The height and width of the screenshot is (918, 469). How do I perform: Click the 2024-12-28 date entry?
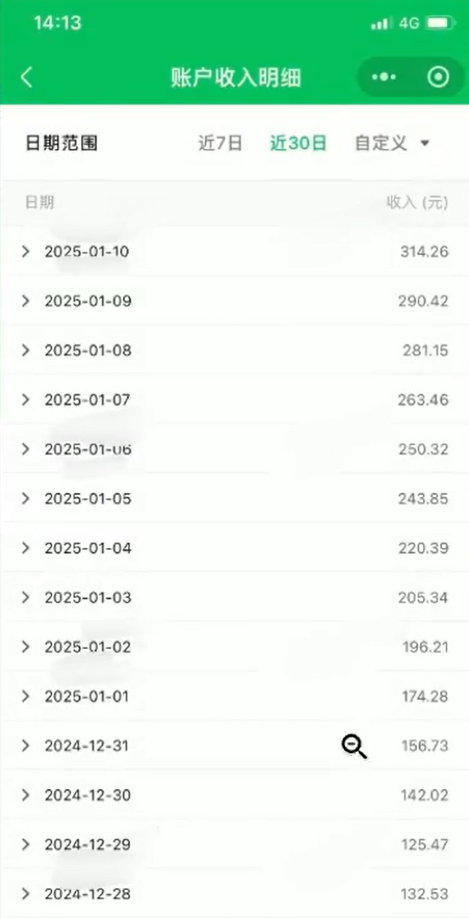(87, 894)
